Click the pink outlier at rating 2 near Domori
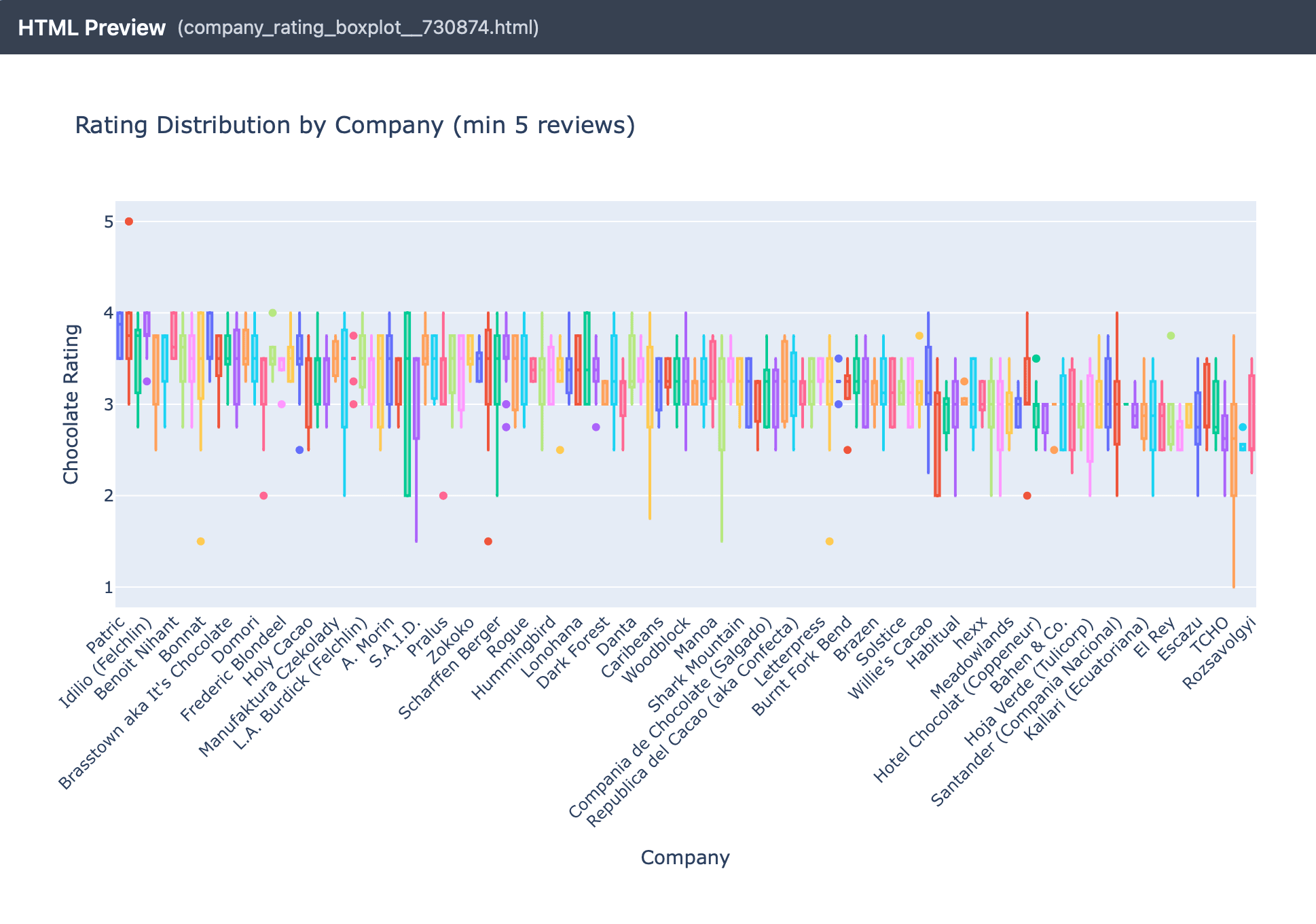Screen dimensions: 1316x924 click(263, 496)
